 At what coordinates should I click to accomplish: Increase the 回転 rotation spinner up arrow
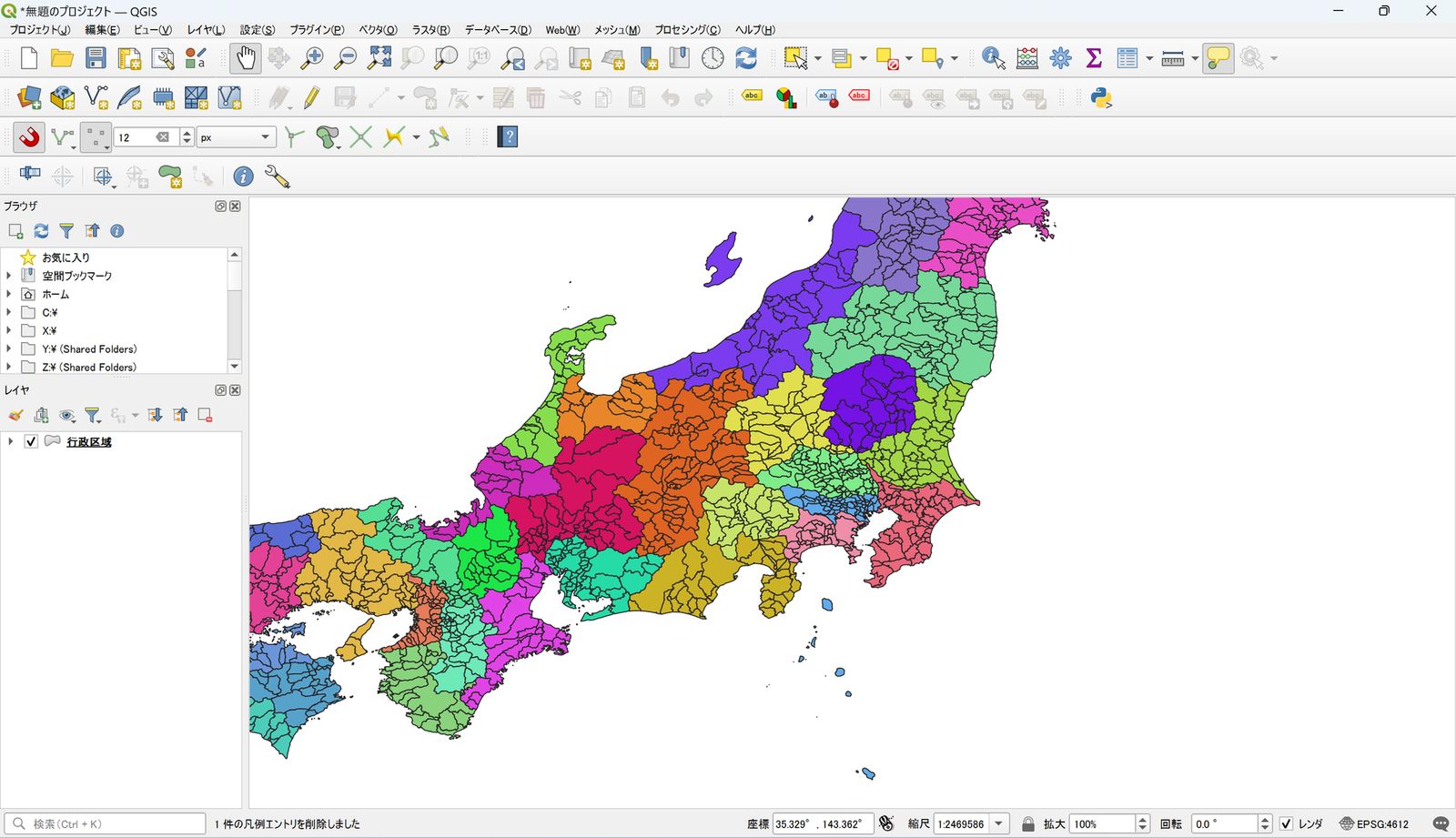point(1264,819)
